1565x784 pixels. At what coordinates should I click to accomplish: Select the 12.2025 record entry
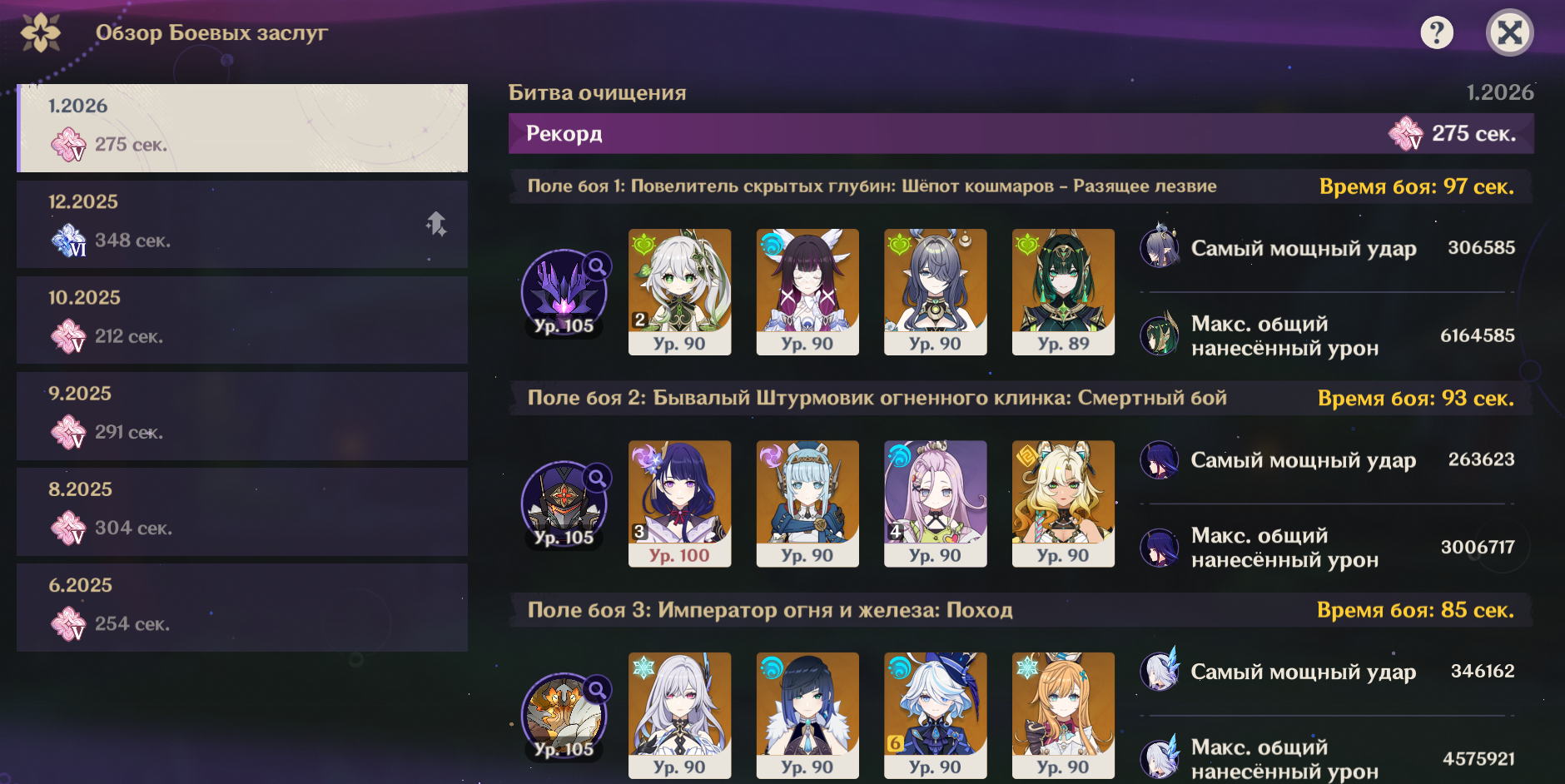242,224
